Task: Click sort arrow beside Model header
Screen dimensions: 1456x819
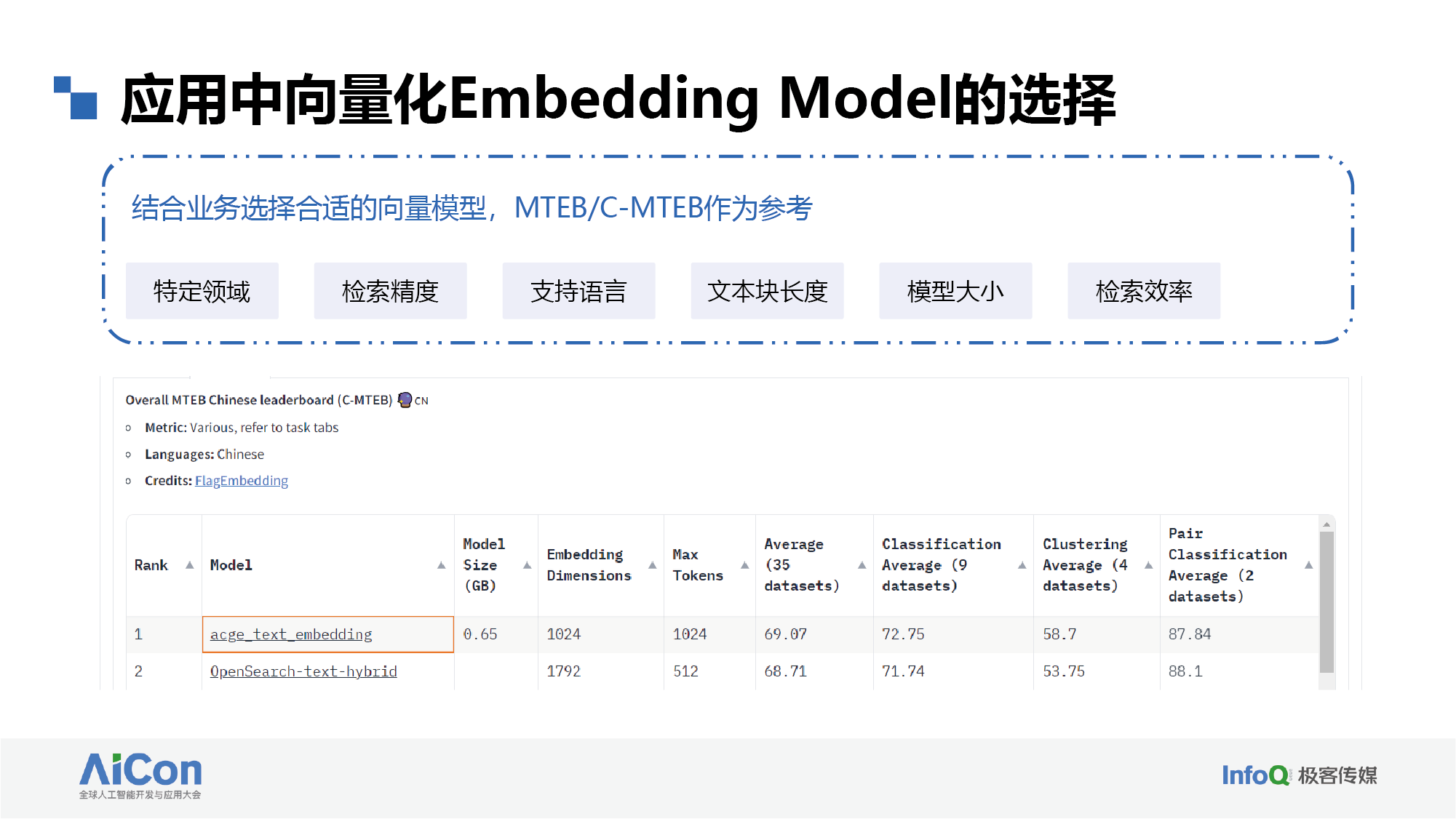Action: tap(441, 565)
